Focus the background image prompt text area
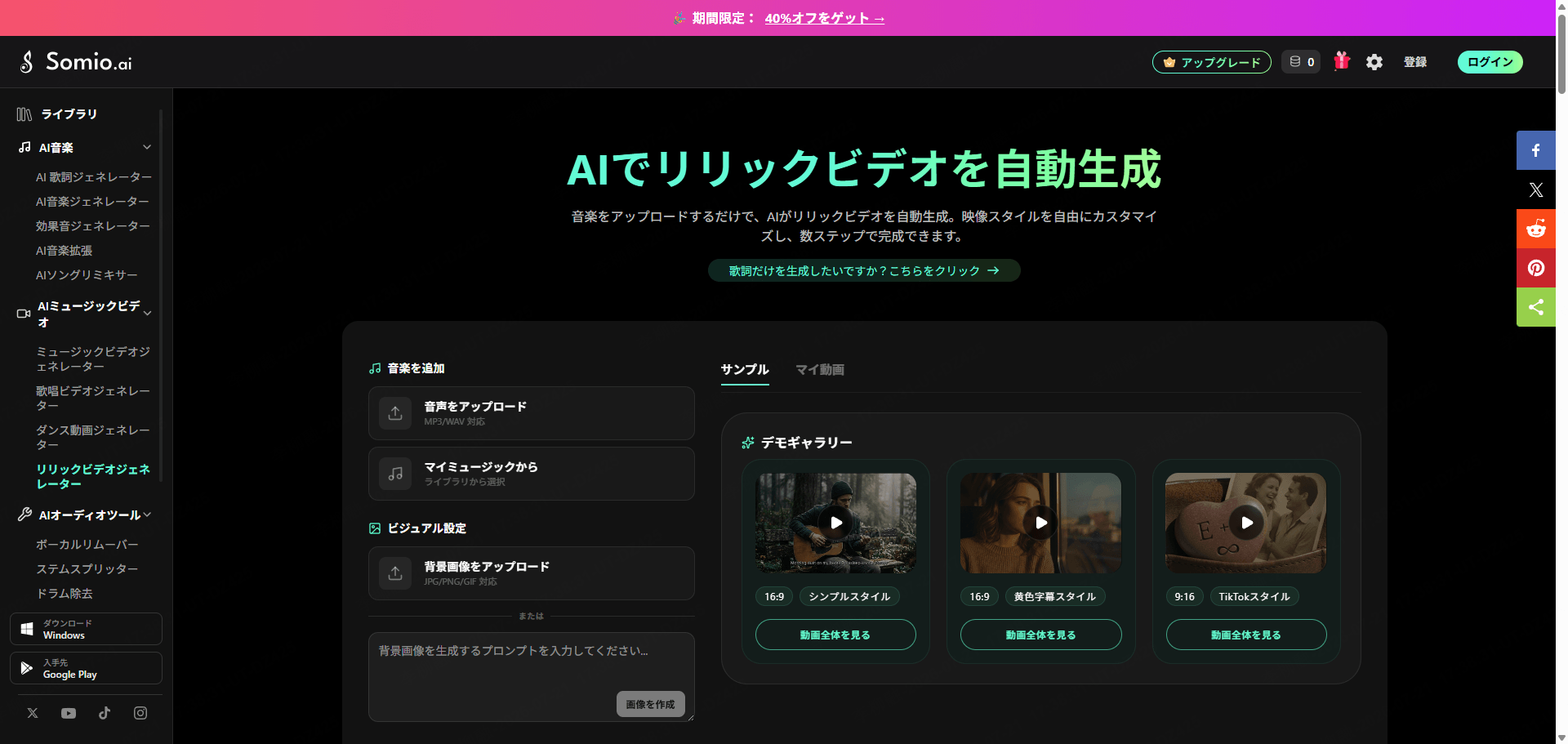Image resolution: width=1568 pixels, height=744 pixels. [x=532, y=677]
